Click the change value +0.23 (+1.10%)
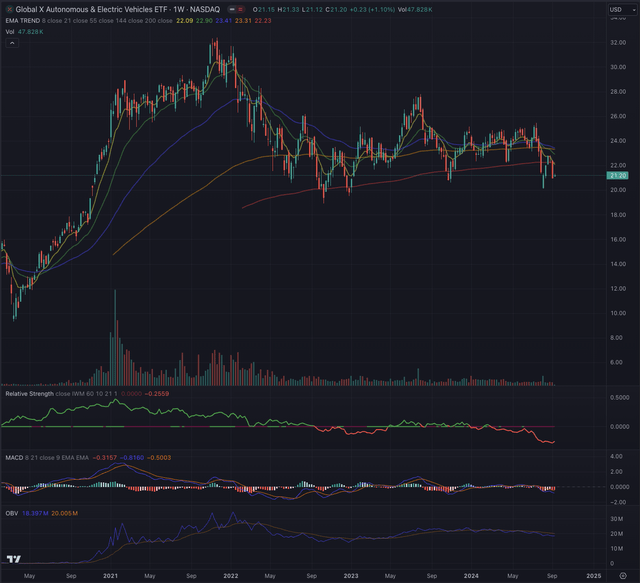 (372, 9)
